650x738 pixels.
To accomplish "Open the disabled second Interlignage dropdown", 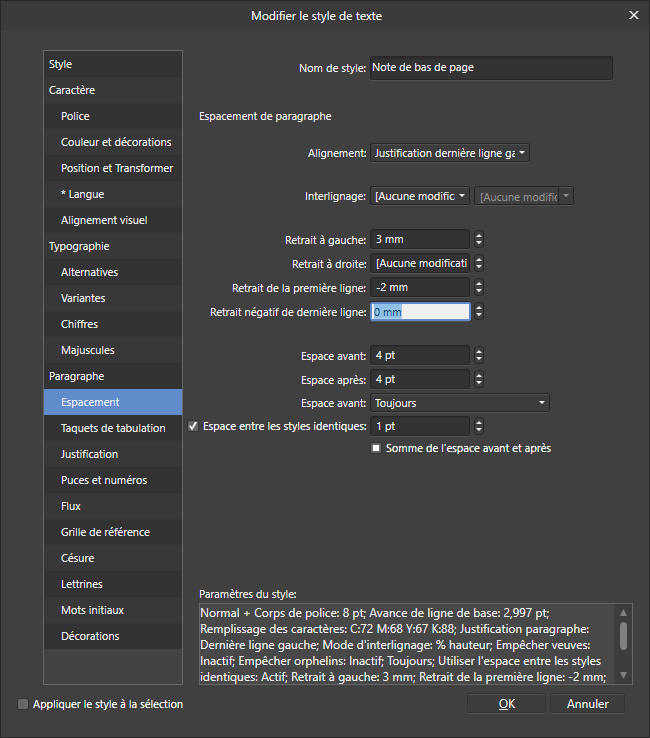I will tap(524, 196).
